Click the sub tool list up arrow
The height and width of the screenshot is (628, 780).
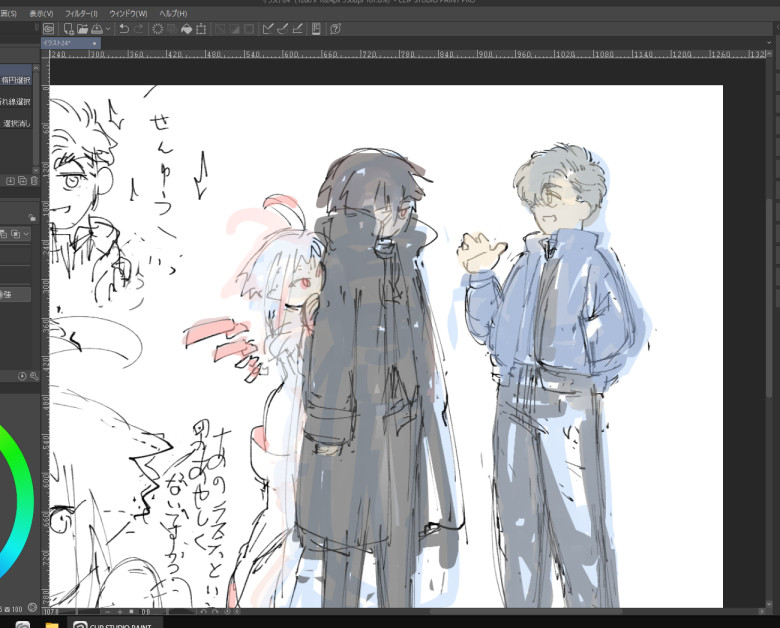click(36, 68)
